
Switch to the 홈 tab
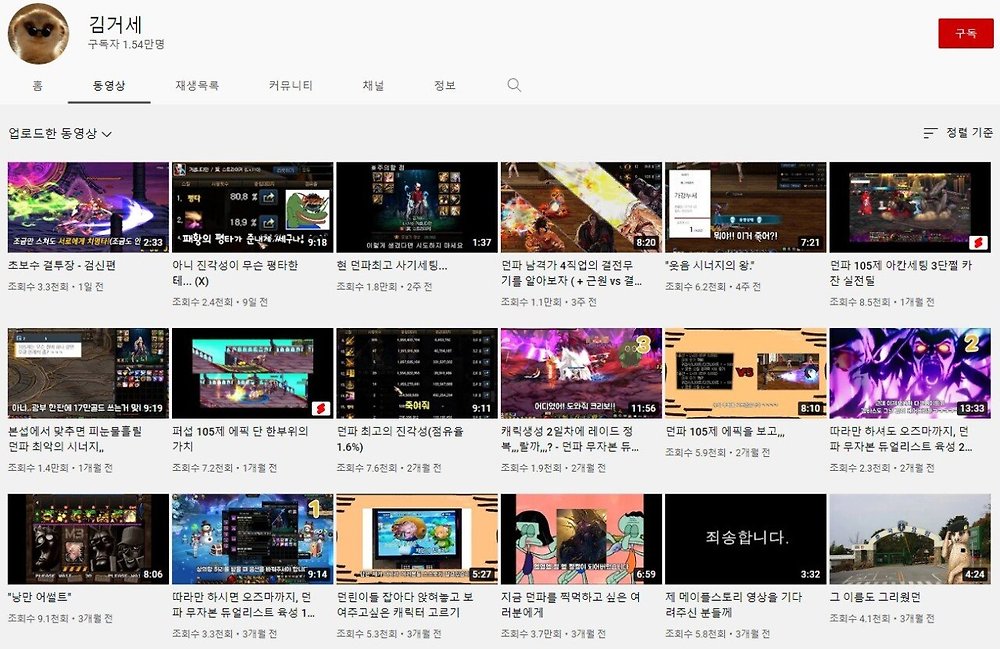38,85
